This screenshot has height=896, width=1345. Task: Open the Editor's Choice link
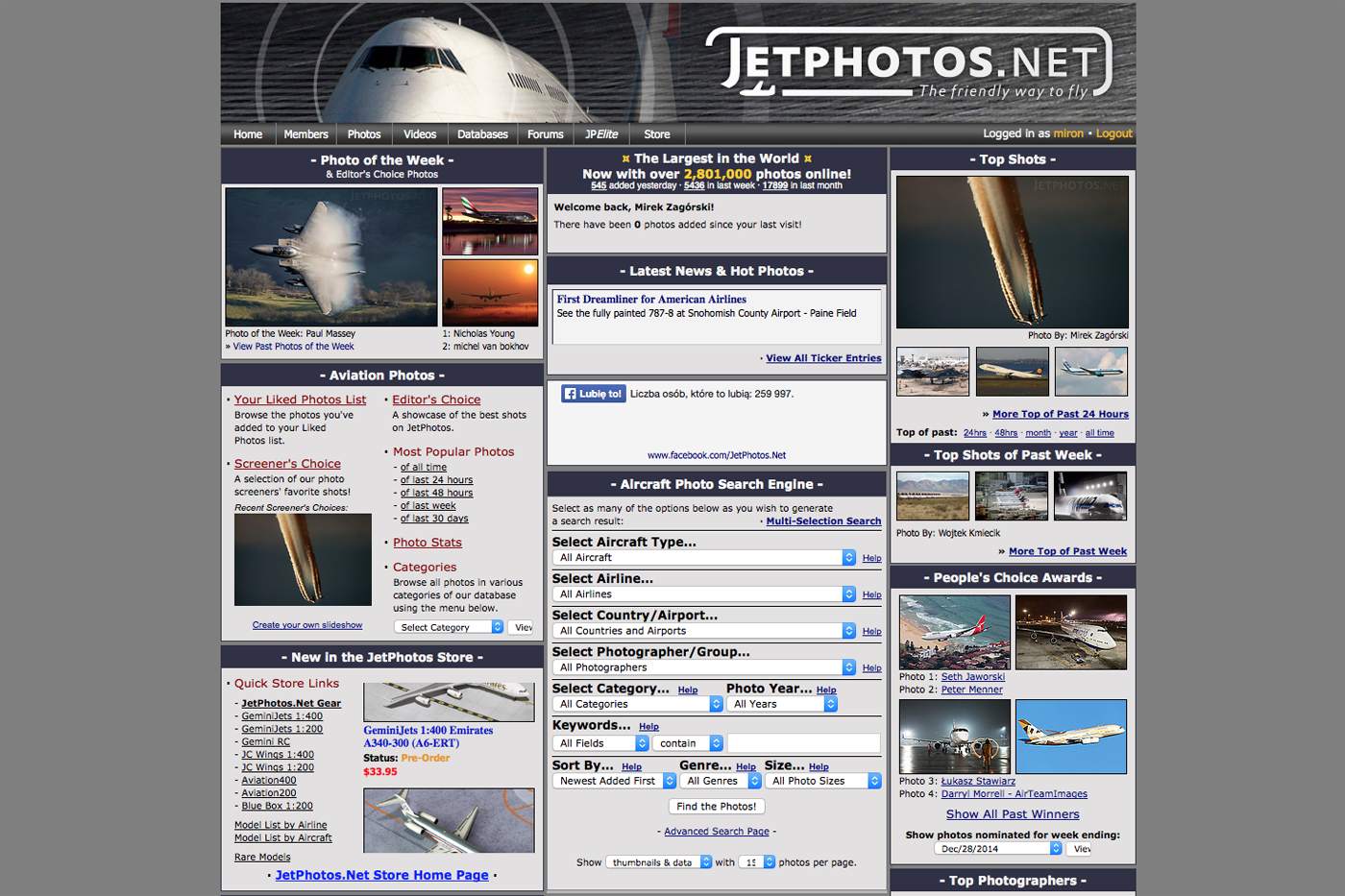coord(436,400)
